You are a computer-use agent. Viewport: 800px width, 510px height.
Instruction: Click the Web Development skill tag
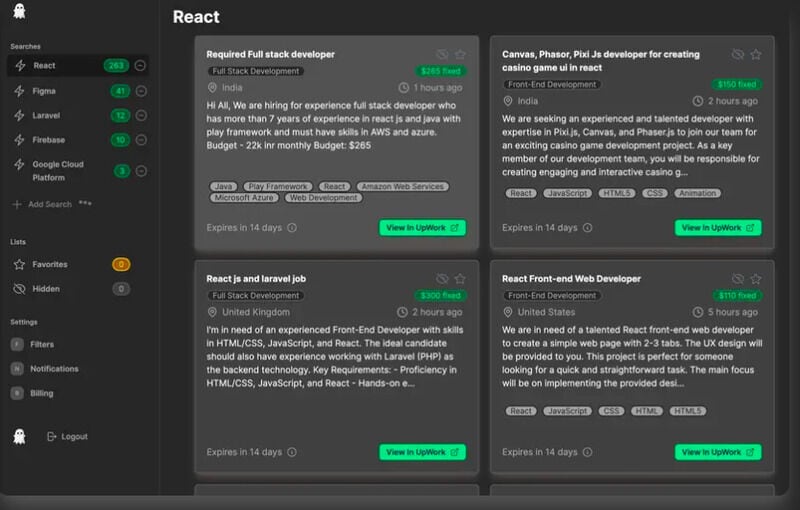[x=324, y=198]
